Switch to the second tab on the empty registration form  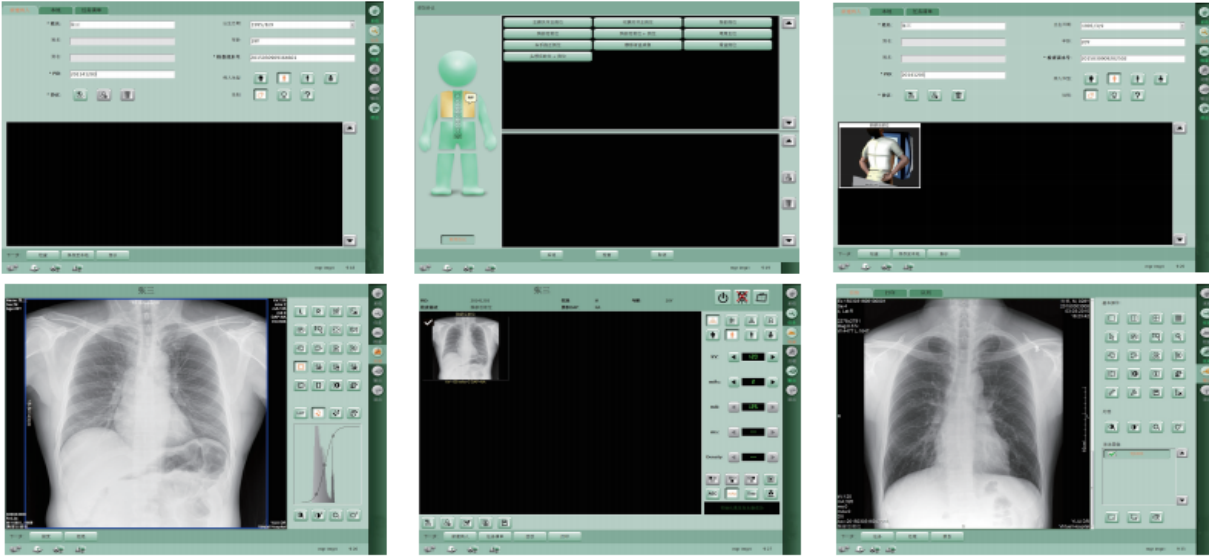pos(56,10)
